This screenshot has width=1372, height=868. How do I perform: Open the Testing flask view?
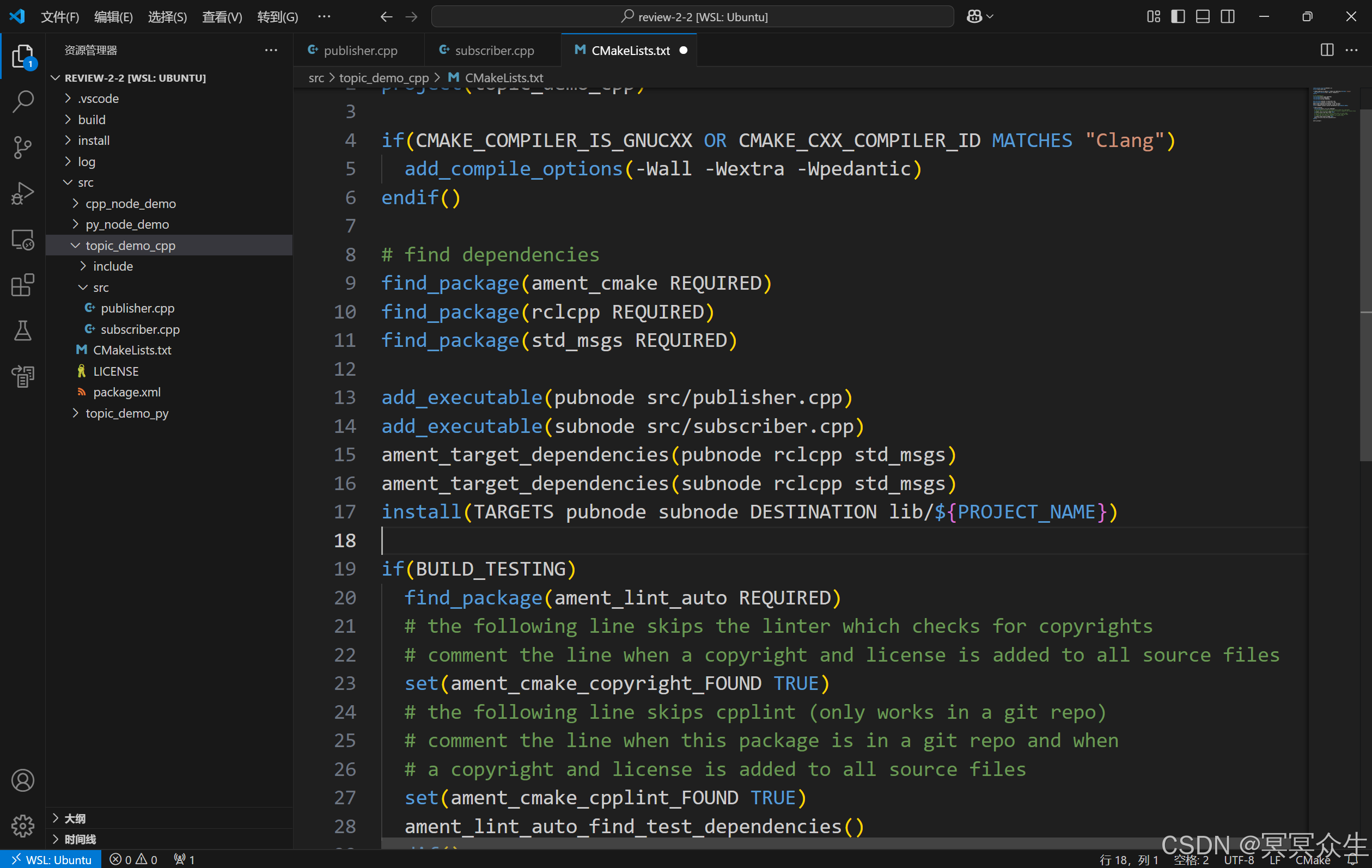pos(23,331)
